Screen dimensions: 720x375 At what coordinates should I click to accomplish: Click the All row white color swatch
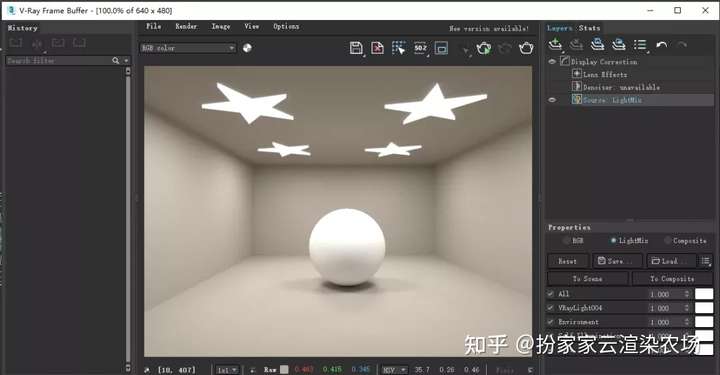click(x=704, y=294)
